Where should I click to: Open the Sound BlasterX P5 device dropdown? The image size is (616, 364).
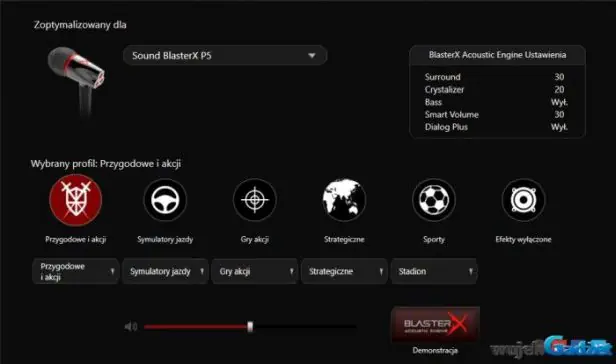point(225,55)
